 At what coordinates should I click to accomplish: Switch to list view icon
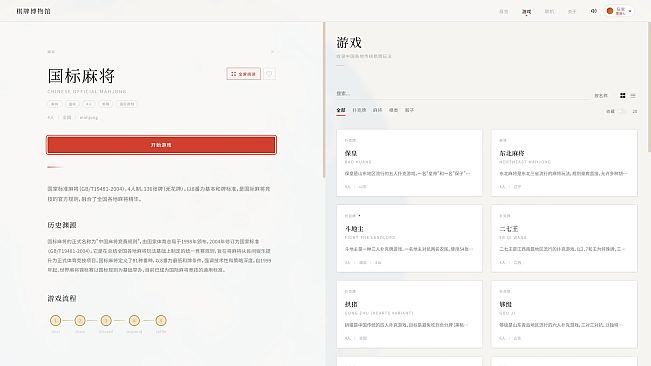[x=633, y=95]
